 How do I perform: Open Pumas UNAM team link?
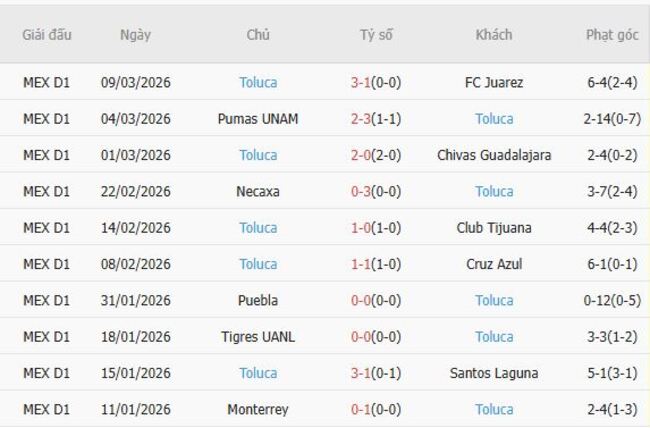[x=258, y=119]
